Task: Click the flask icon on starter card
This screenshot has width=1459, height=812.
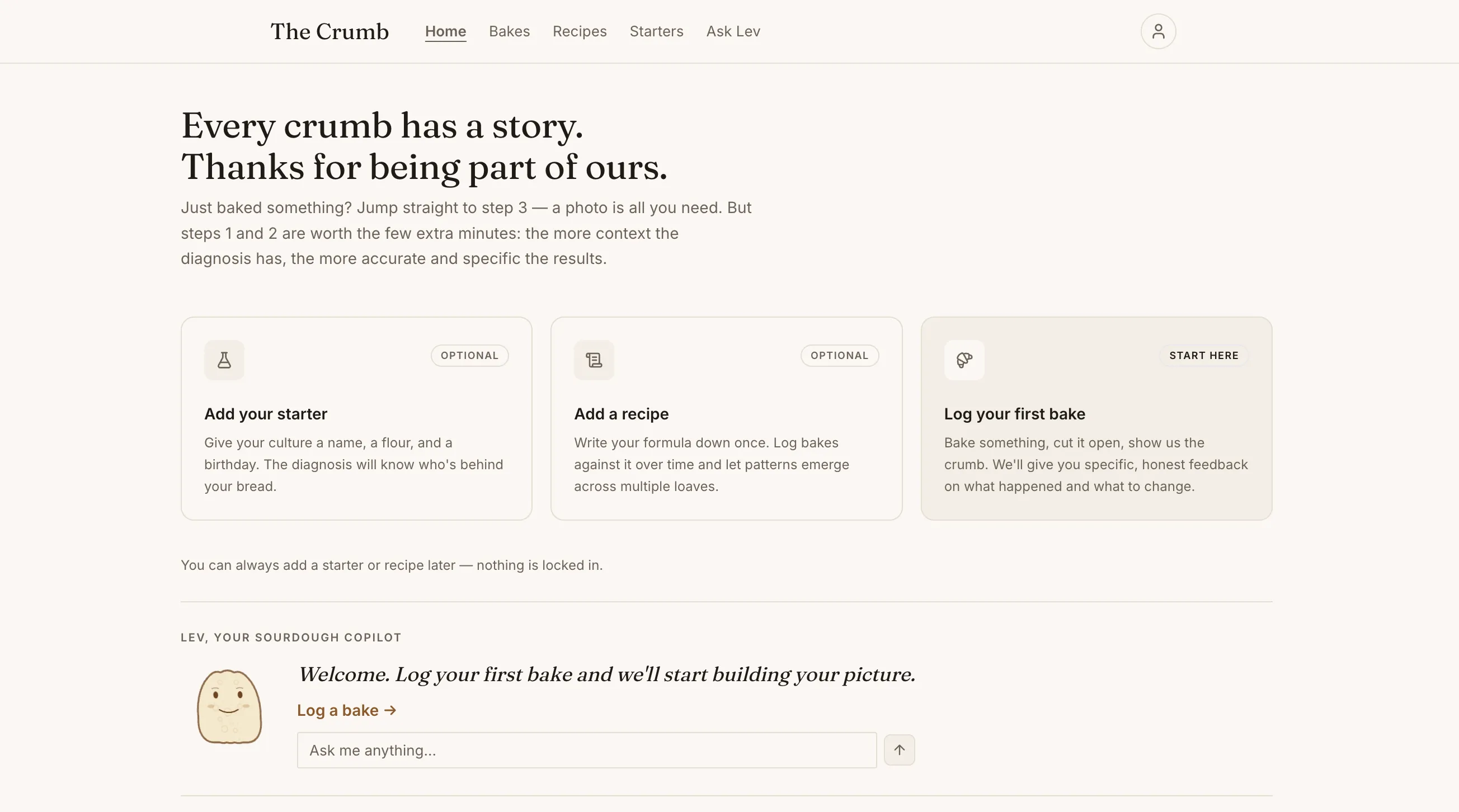Action: [x=224, y=360]
